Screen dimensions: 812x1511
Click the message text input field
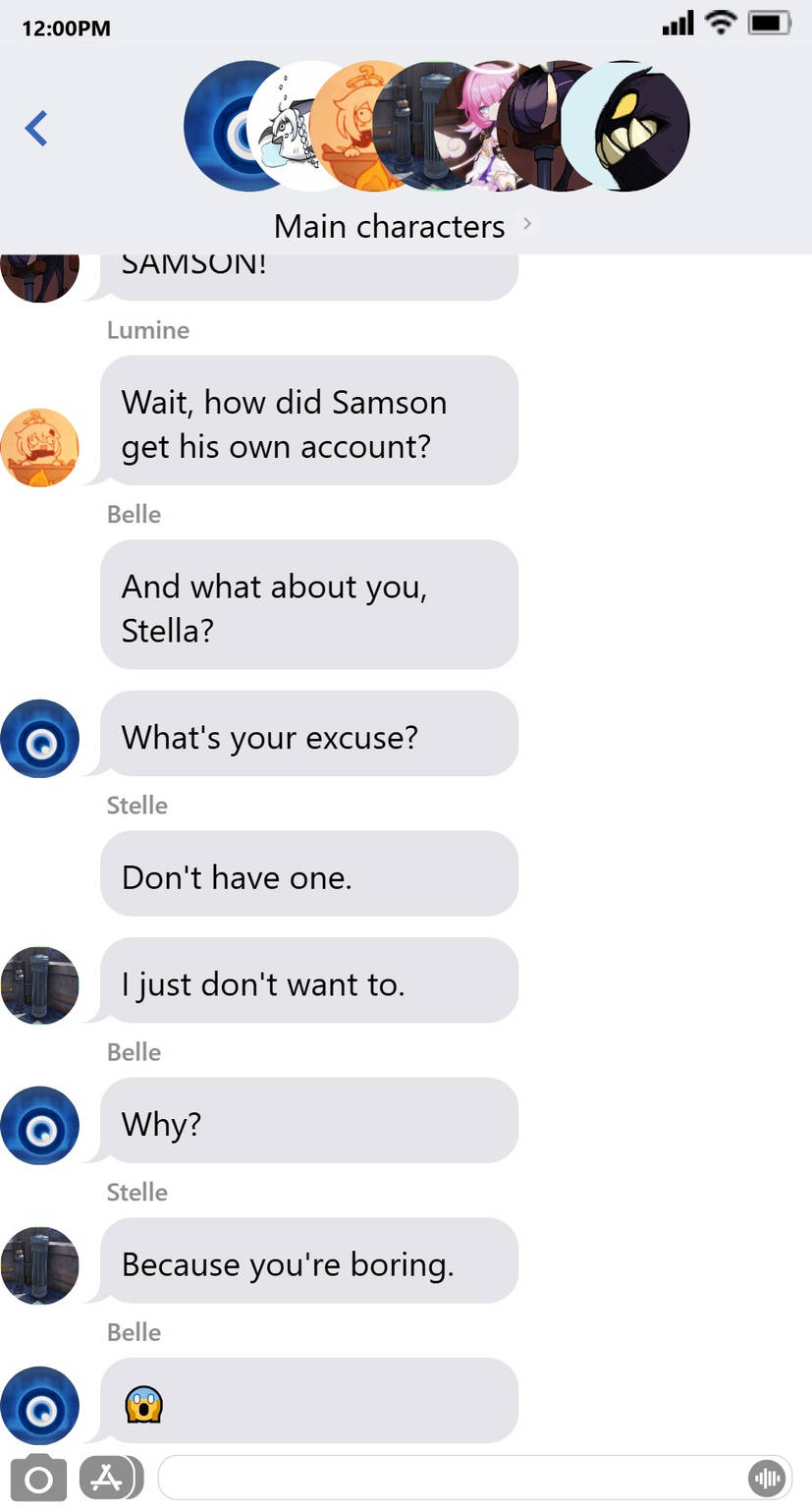pyautogui.click(x=452, y=1479)
